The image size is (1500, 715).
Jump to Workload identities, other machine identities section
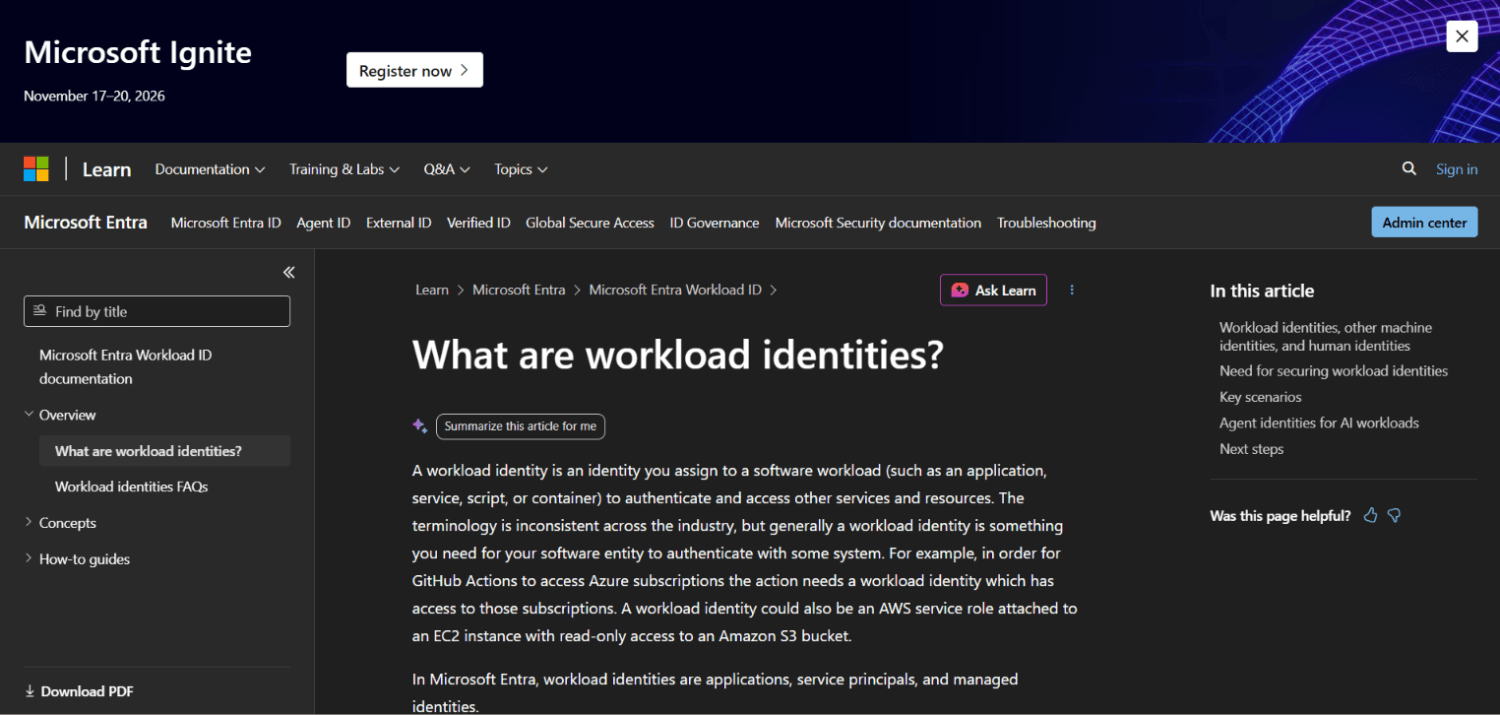[1326, 336]
